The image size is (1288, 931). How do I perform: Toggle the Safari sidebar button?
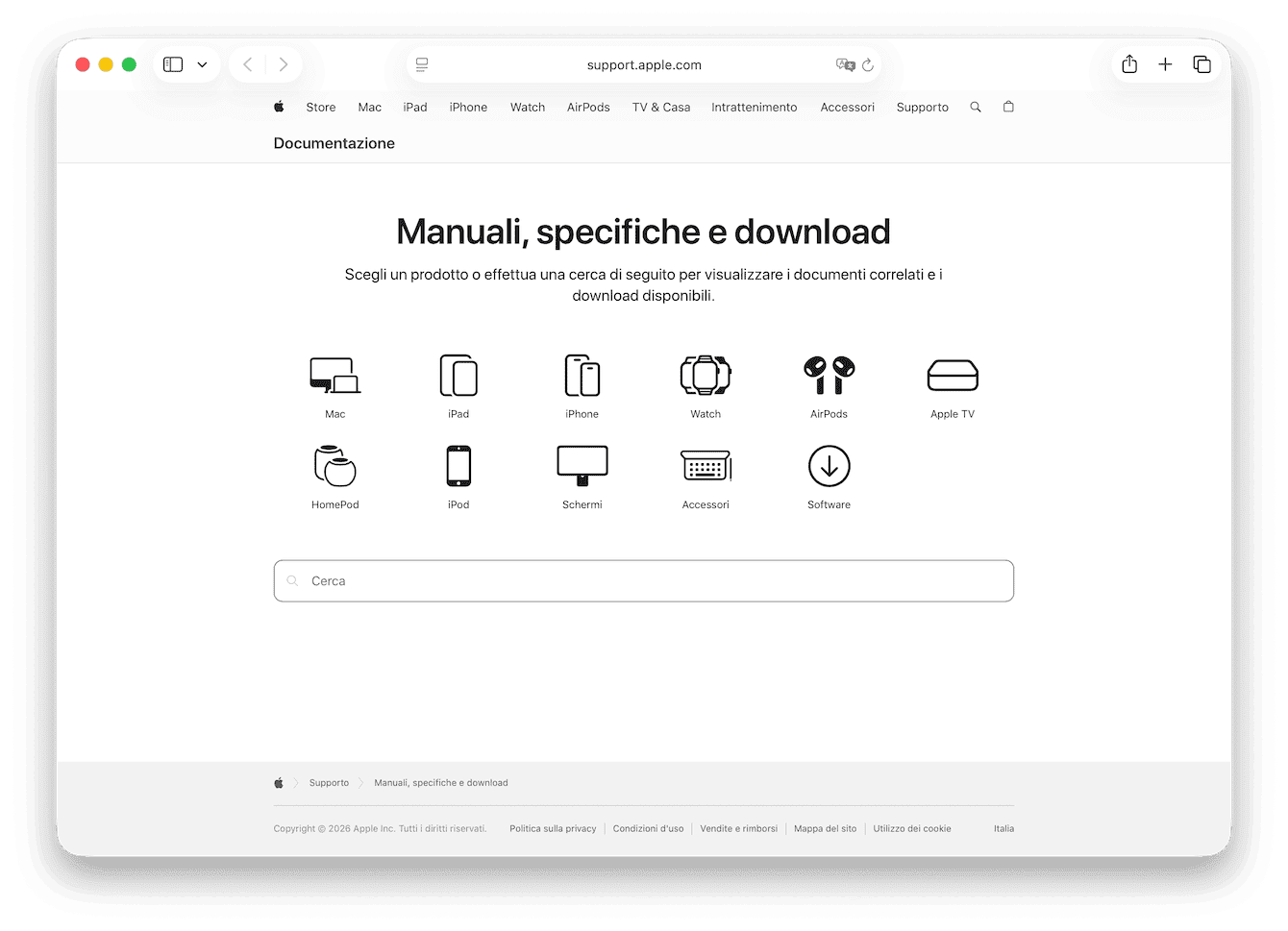tap(173, 64)
